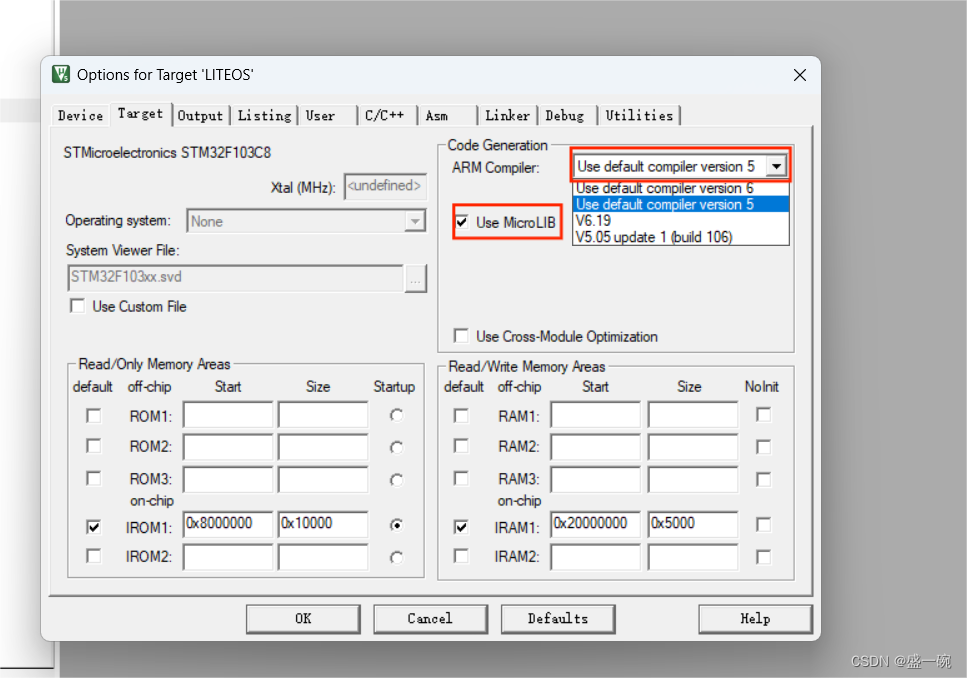Click IRAM1 Start field 0x20000000

tap(596, 524)
